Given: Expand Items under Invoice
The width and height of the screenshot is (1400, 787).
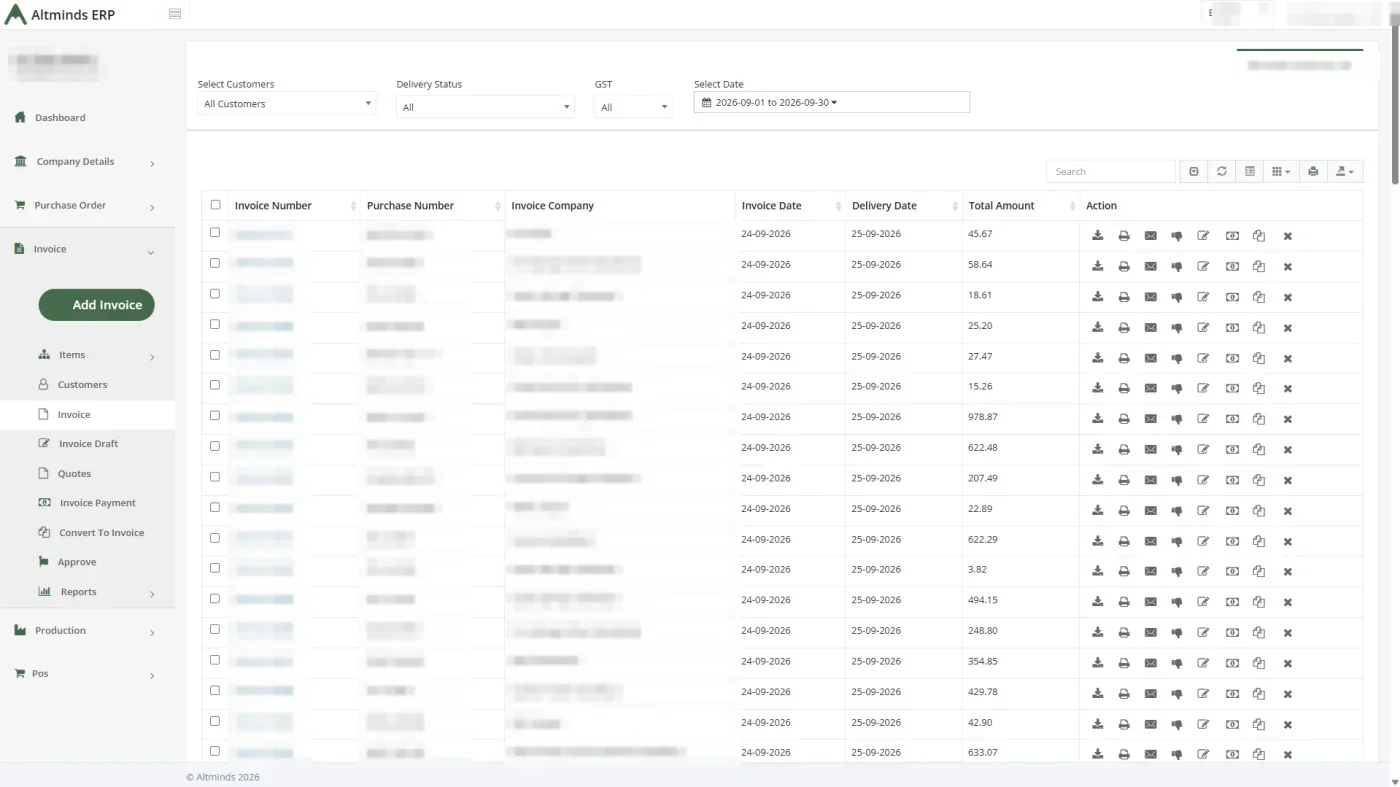Looking at the screenshot, I should coord(87,355).
